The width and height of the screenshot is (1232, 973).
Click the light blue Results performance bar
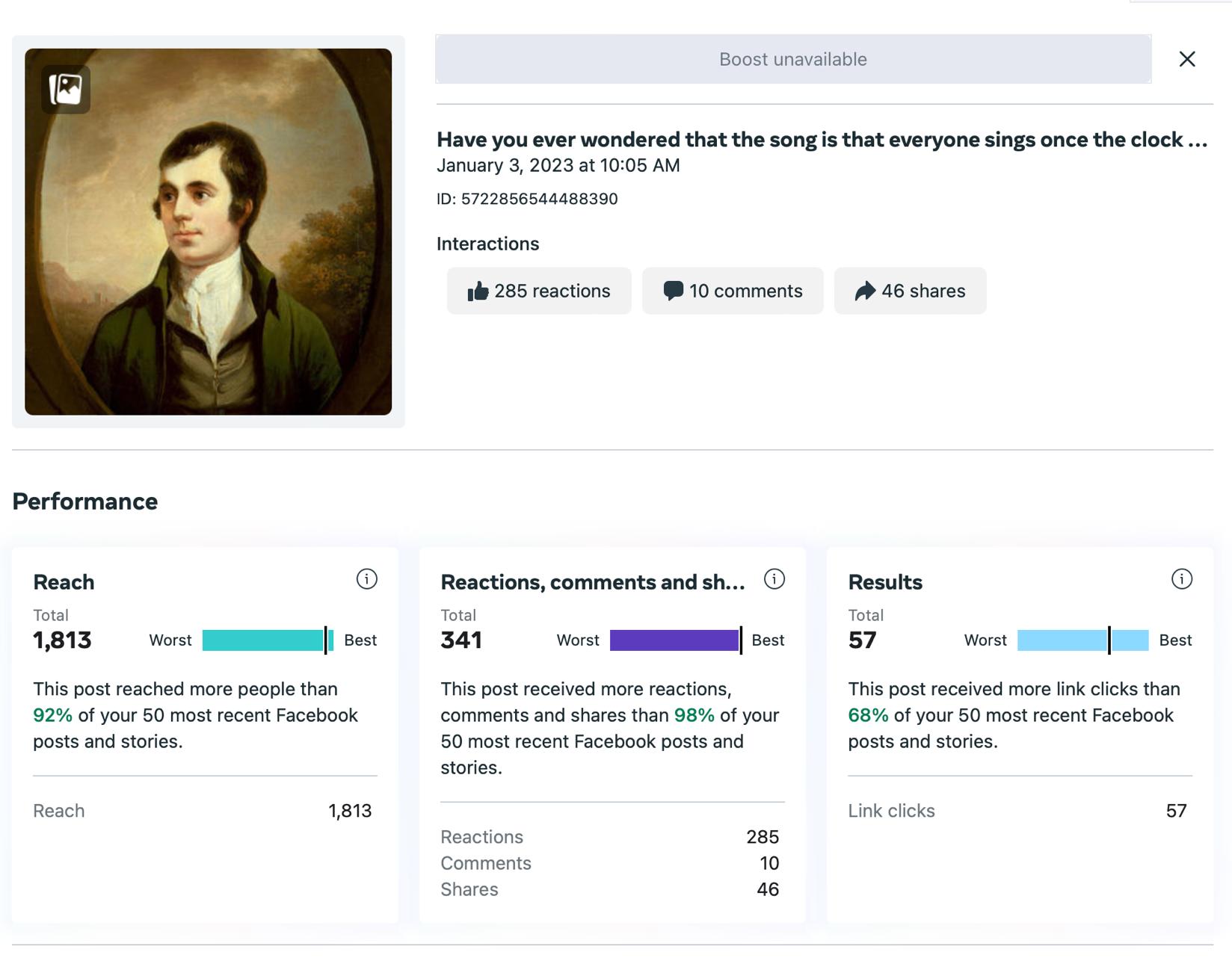(x=1082, y=640)
